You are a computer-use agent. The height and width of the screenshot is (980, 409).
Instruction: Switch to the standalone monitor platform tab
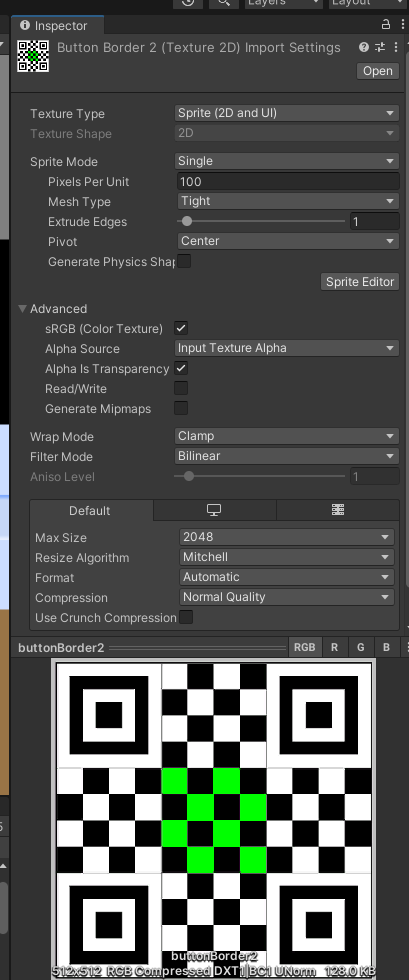click(214, 510)
